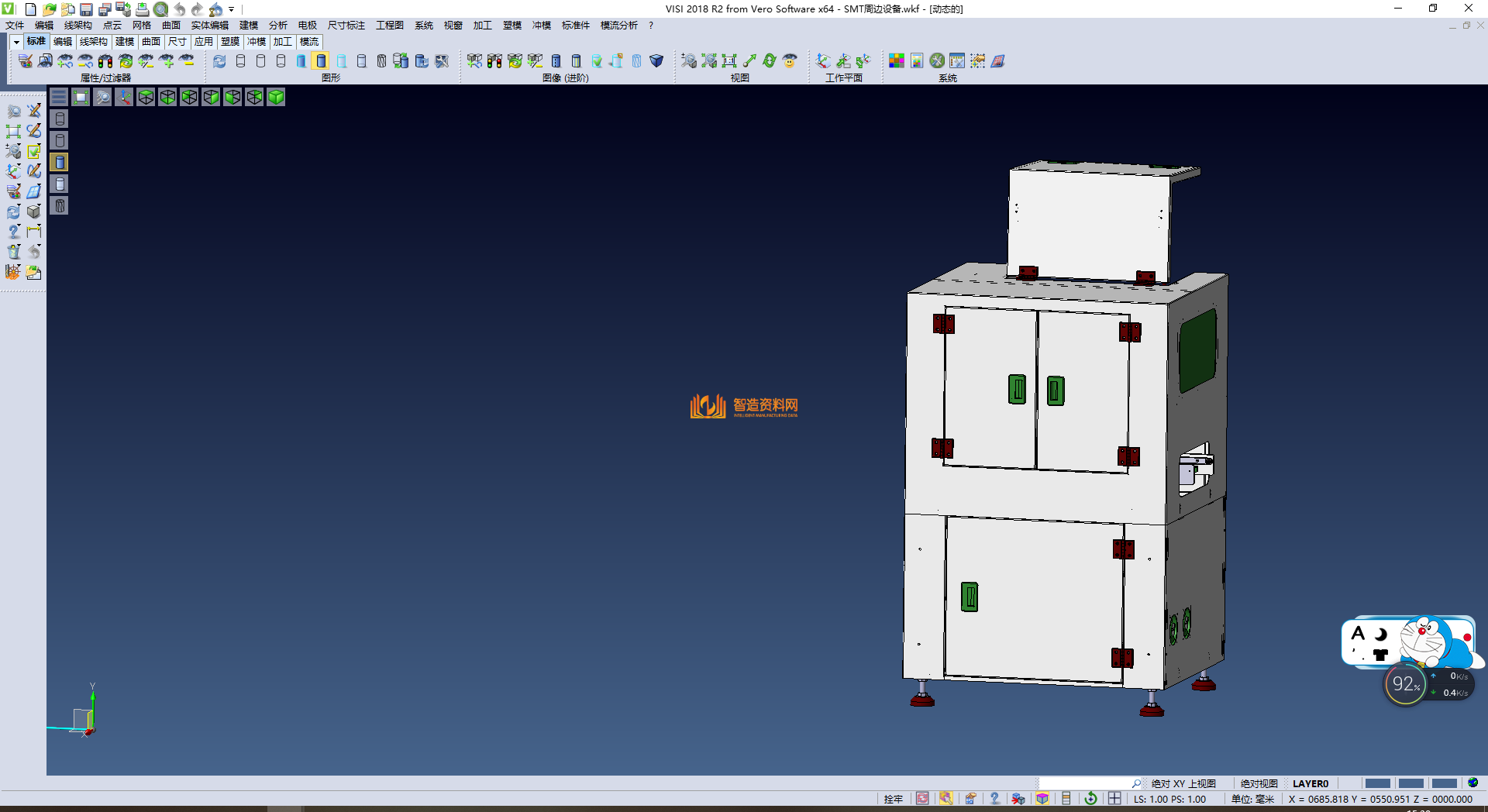Switch to the 曲面 toolbar tab
The height and width of the screenshot is (812, 1488).
coord(151,42)
